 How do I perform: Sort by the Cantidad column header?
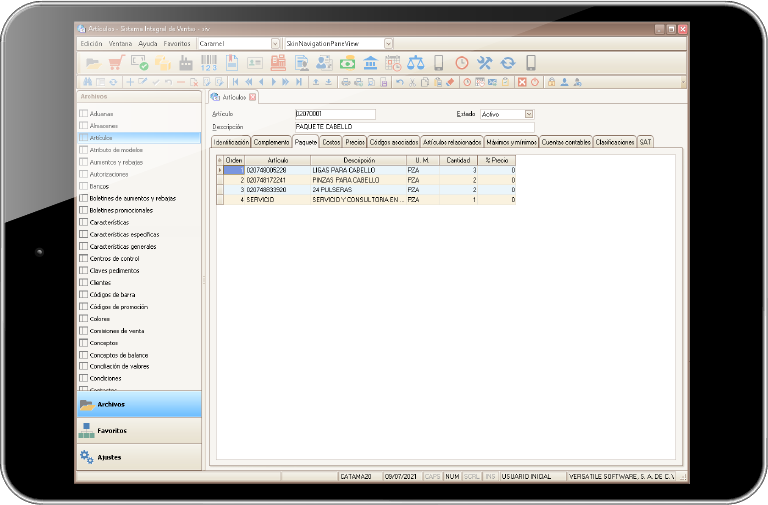click(x=458, y=160)
